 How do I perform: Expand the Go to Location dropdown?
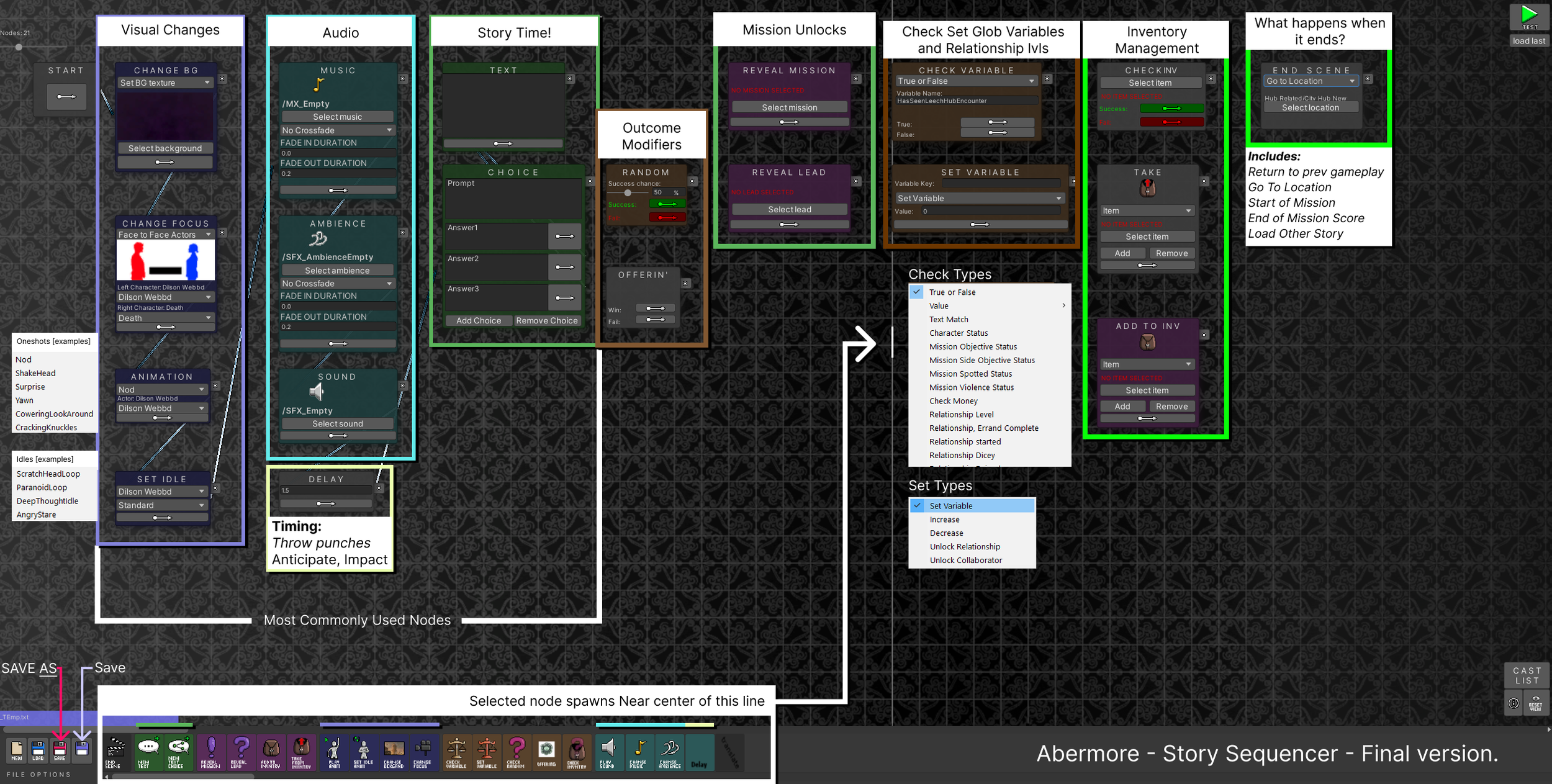click(1311, 81)
